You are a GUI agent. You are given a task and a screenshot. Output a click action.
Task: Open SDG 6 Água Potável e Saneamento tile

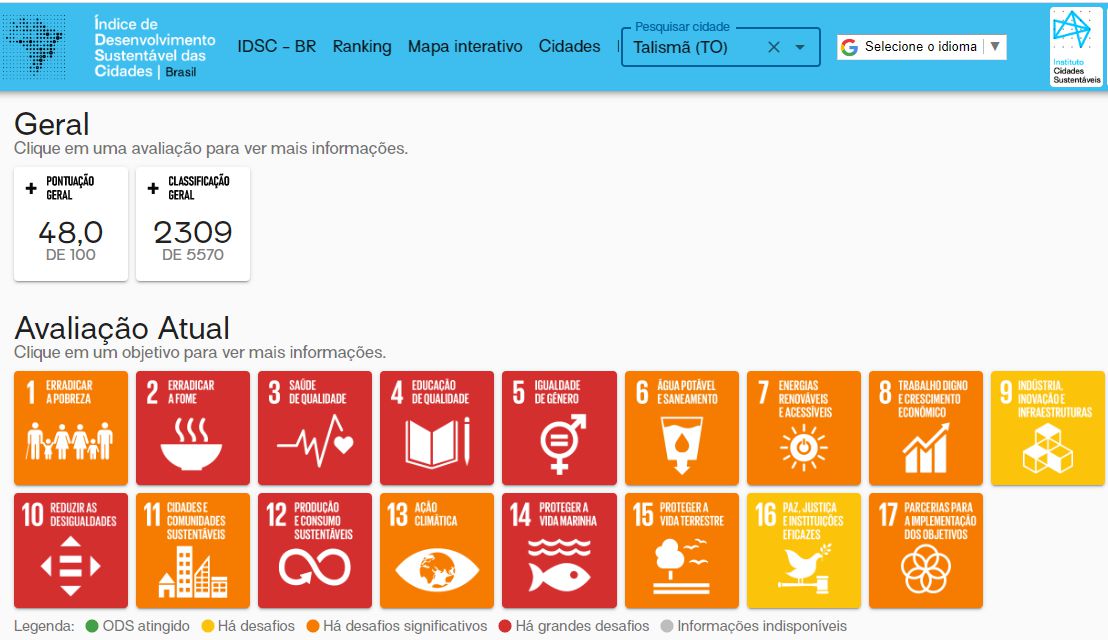click(x=681, y=428)
